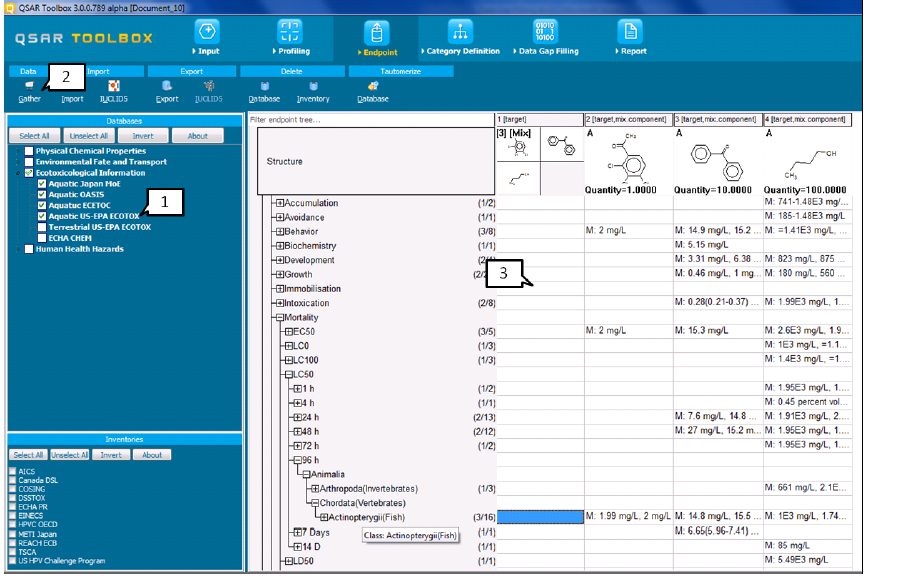
Task: Open the Endpoint stage icon
Action: [x=376, y=33]
